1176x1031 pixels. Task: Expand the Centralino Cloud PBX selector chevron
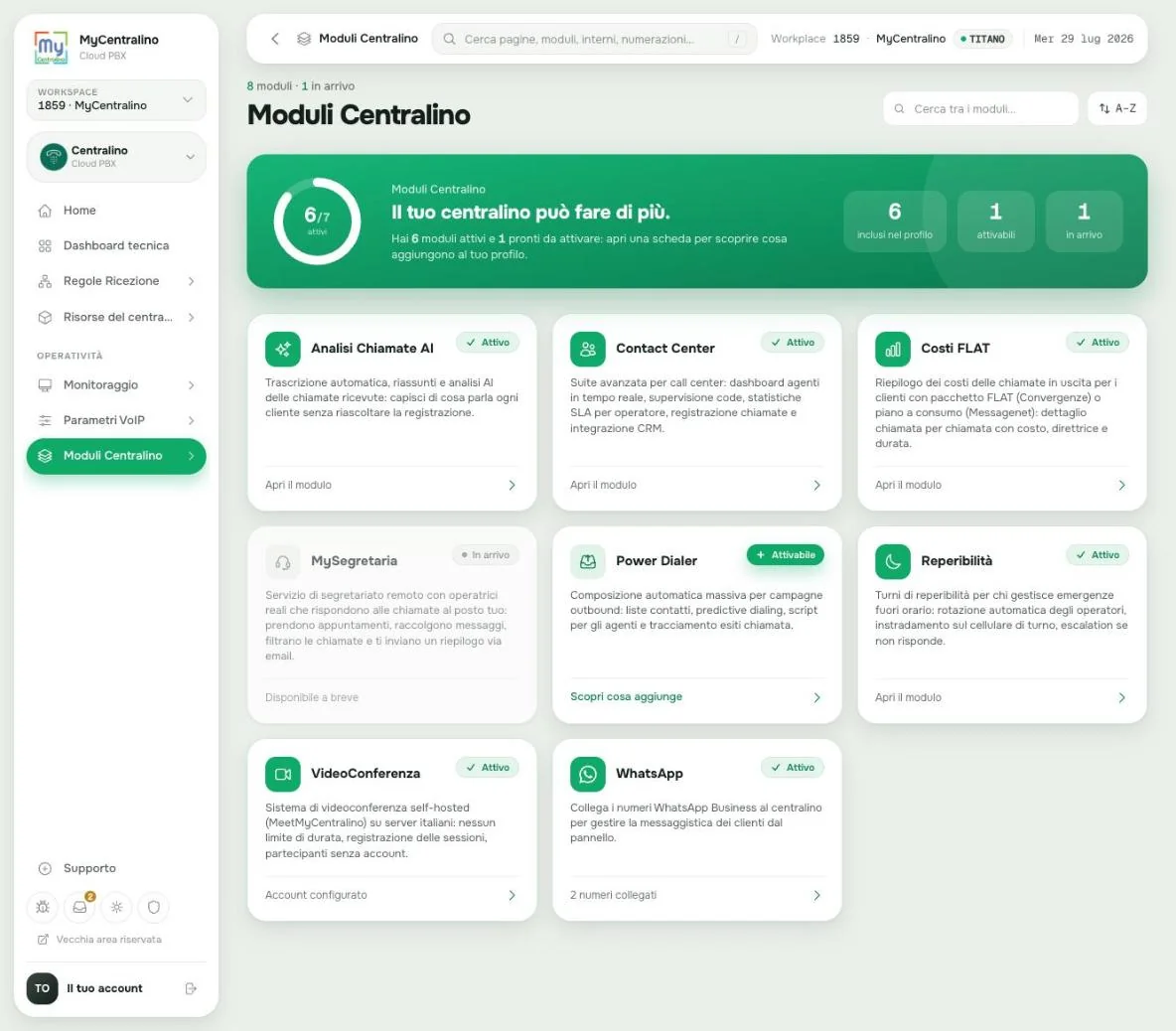point(191,157)
